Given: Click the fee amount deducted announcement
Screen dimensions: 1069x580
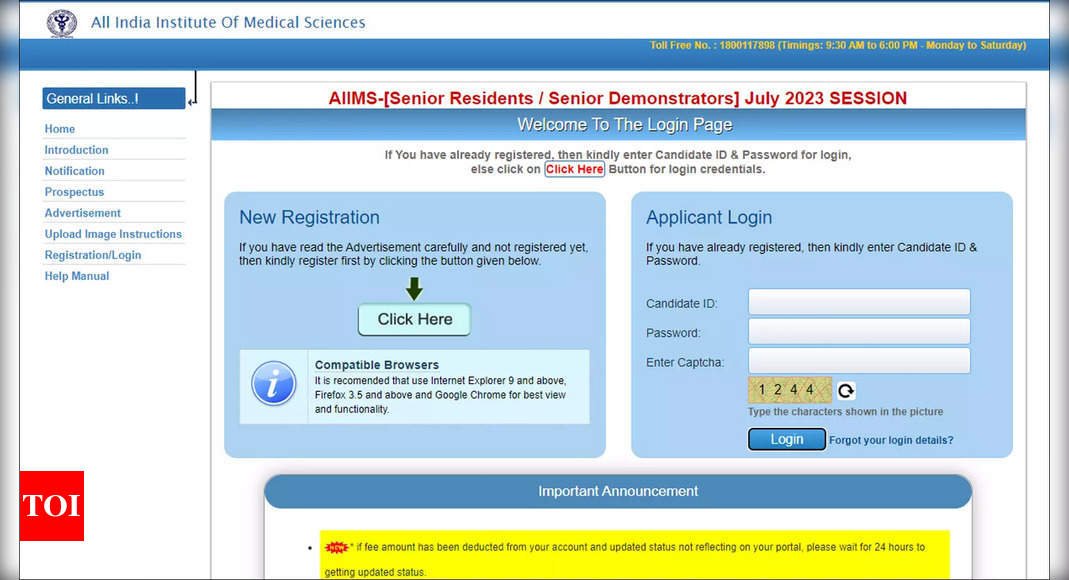Looking at the screenshot, I should (x=634, y=555).
